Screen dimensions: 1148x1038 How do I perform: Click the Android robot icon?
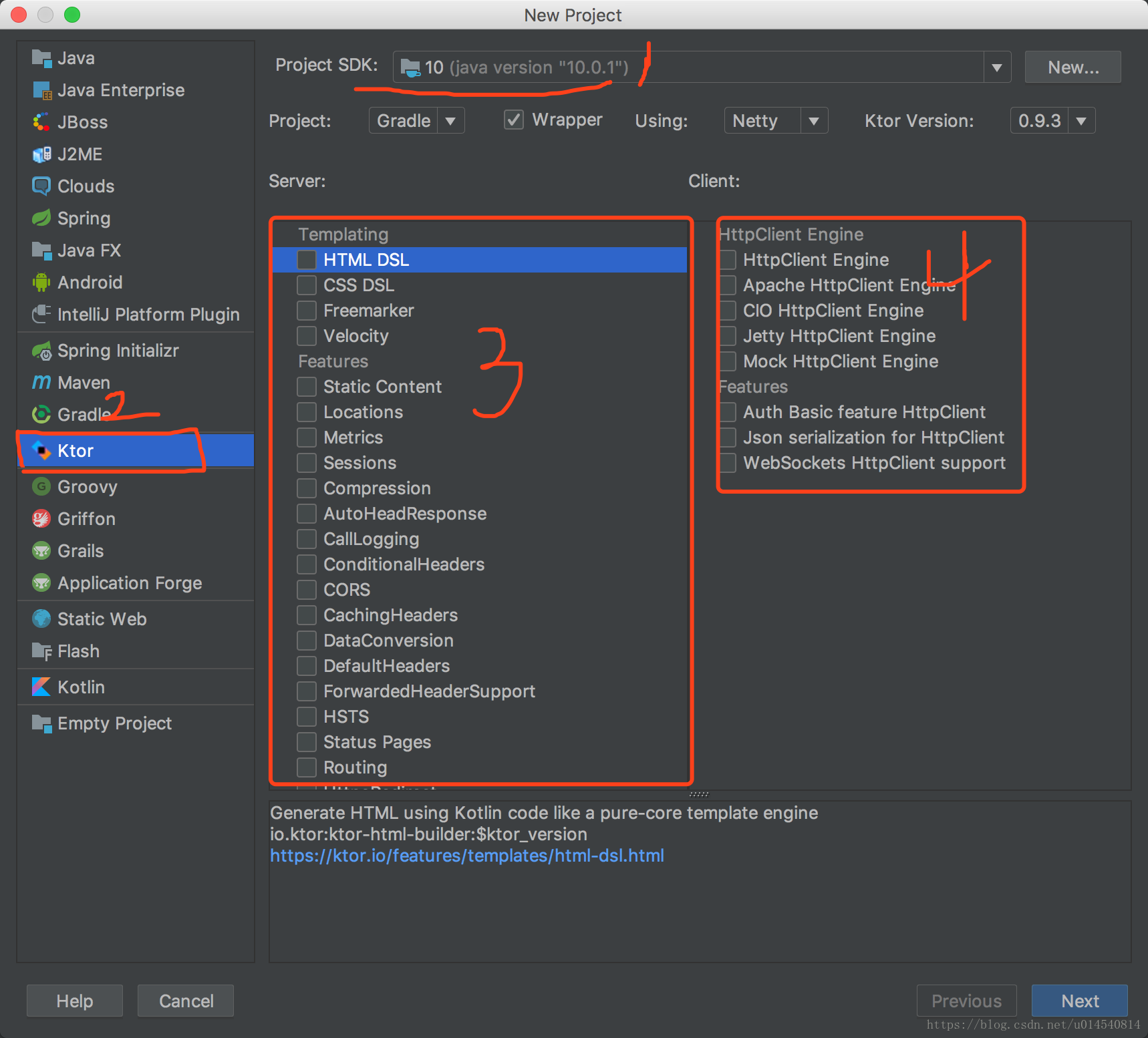pyautogui.click(x=41, y=283)
